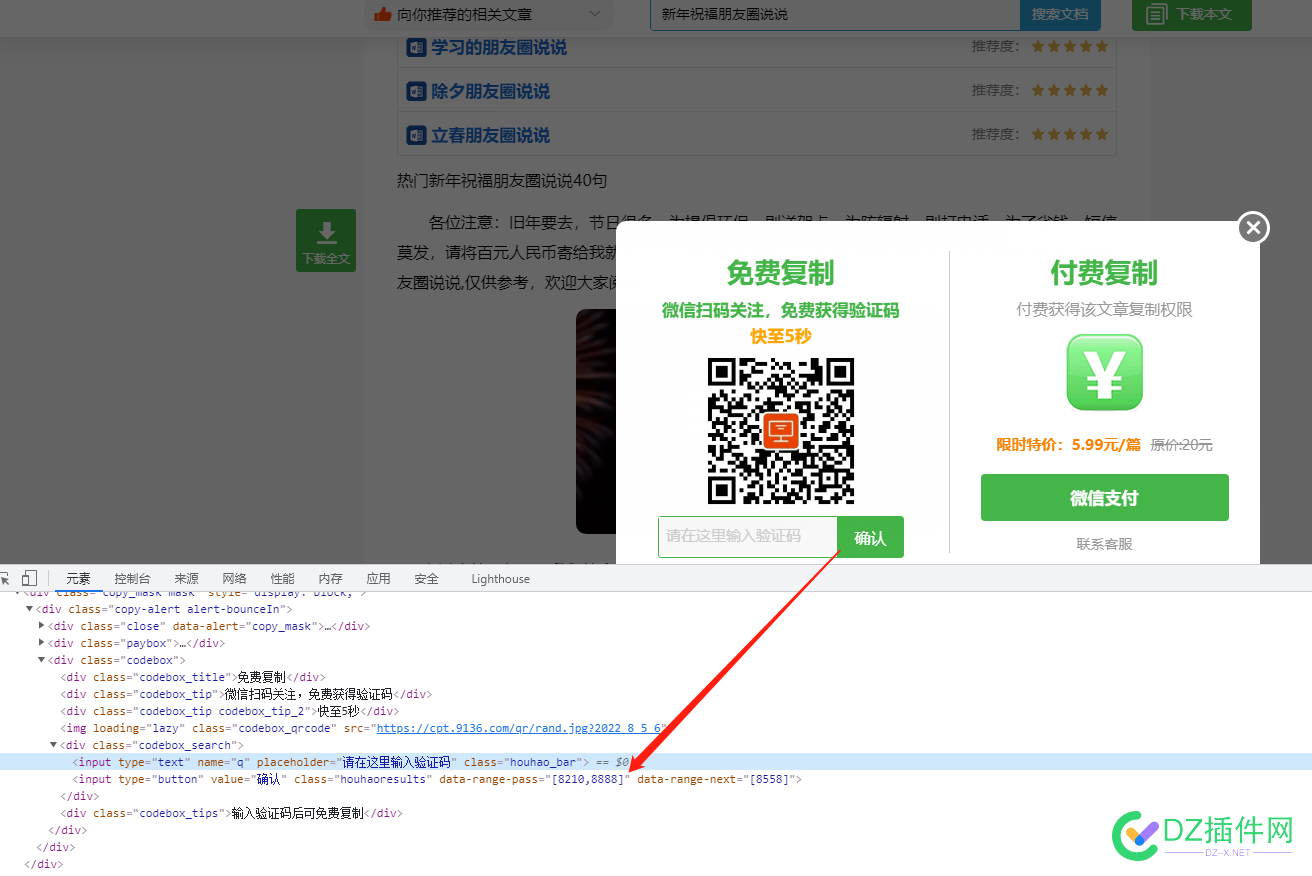
Task: Click the Word icon beside 除夕朋友圈说说
Action: coord(416,91)
